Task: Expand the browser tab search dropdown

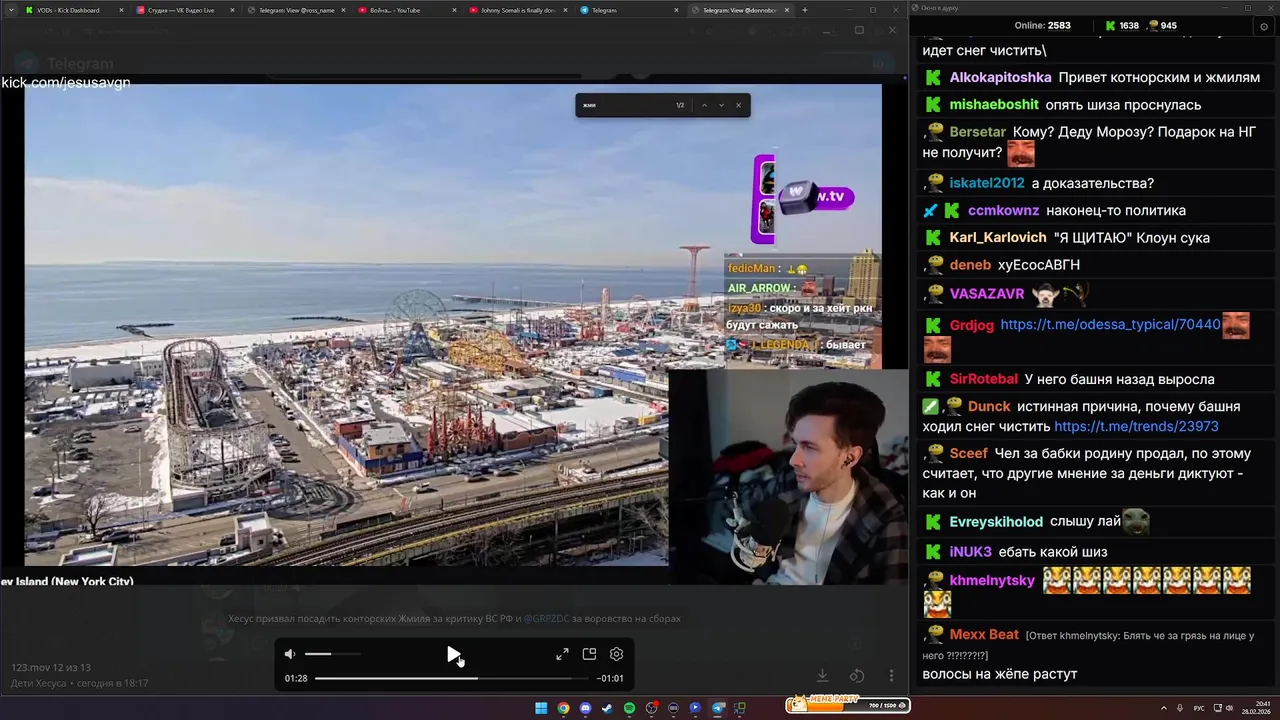Action: pos(10,10)
